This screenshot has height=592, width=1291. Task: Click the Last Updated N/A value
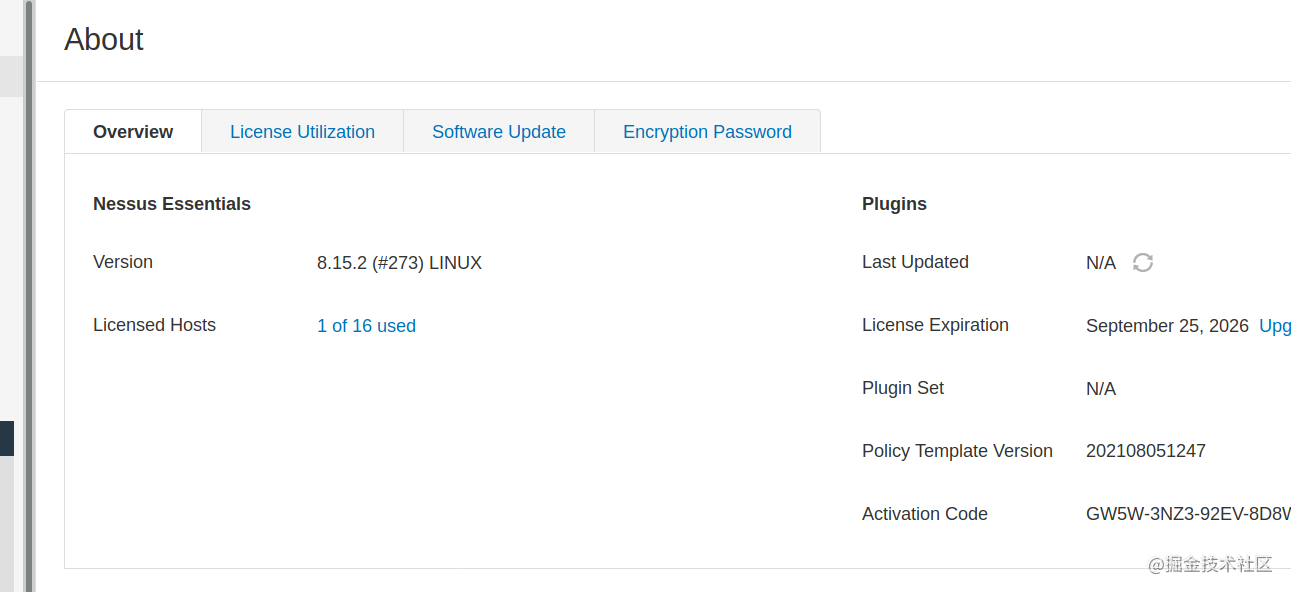coord(1101,263)
